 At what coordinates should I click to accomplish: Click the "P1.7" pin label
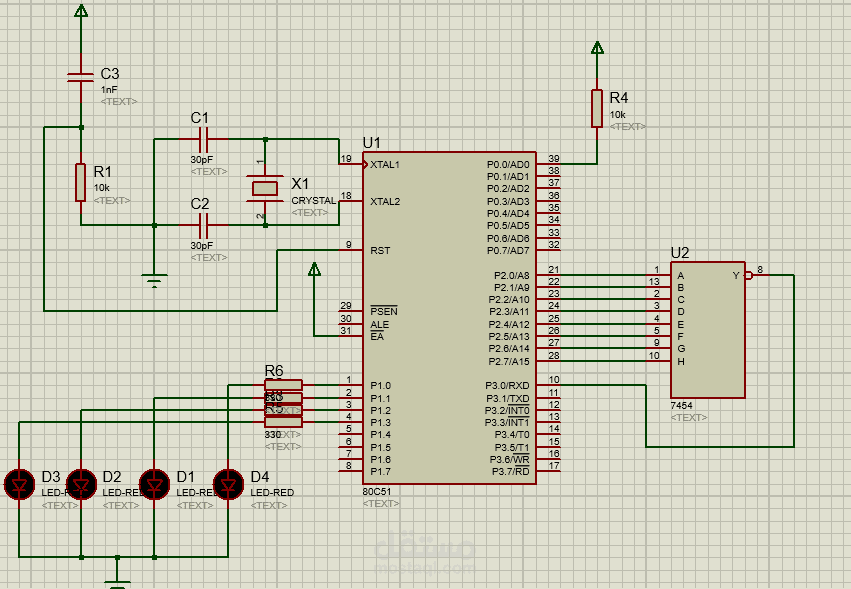pos(380,471)
